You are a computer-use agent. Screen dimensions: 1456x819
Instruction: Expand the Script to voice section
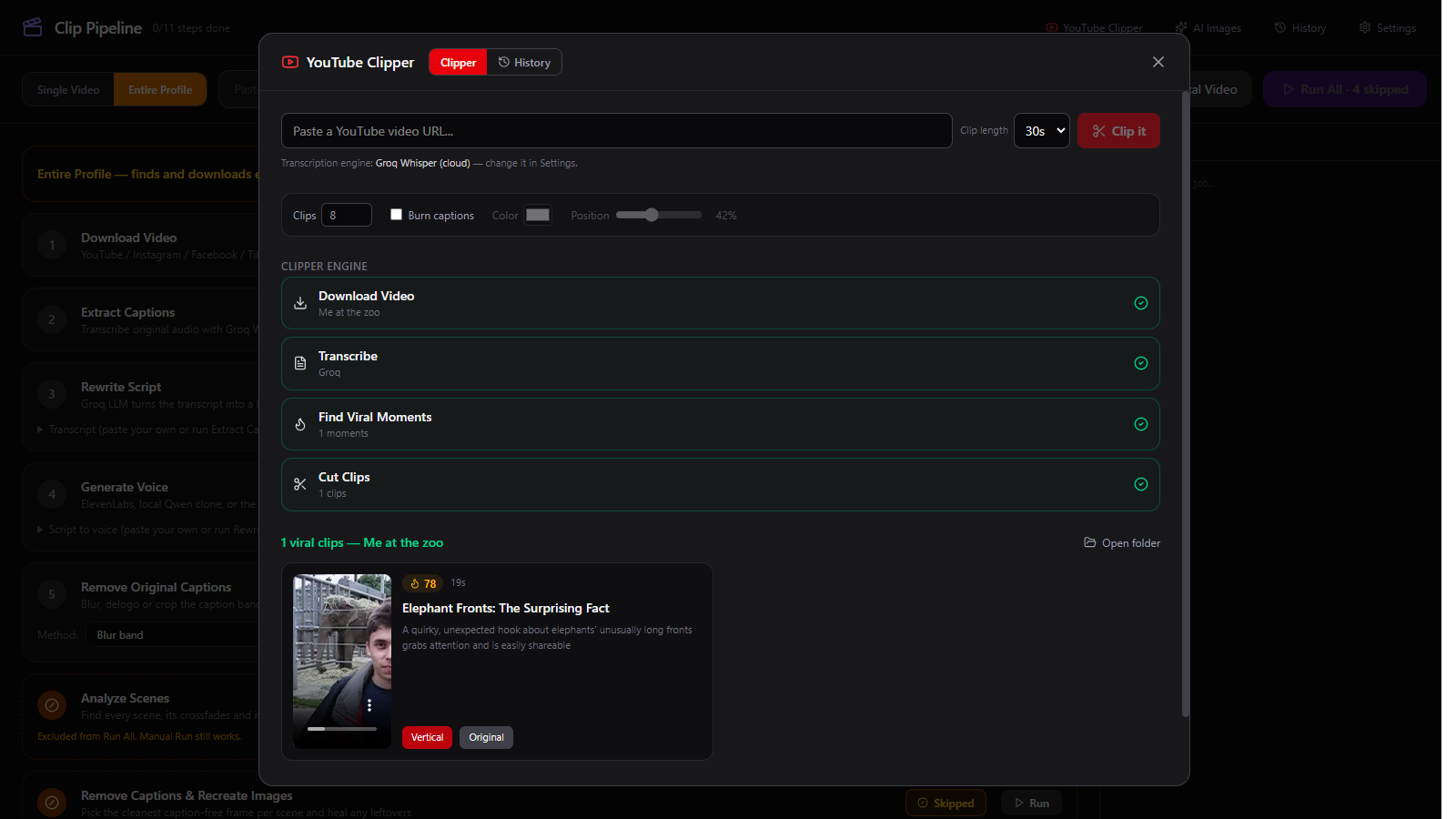click(x=147, y=530)
